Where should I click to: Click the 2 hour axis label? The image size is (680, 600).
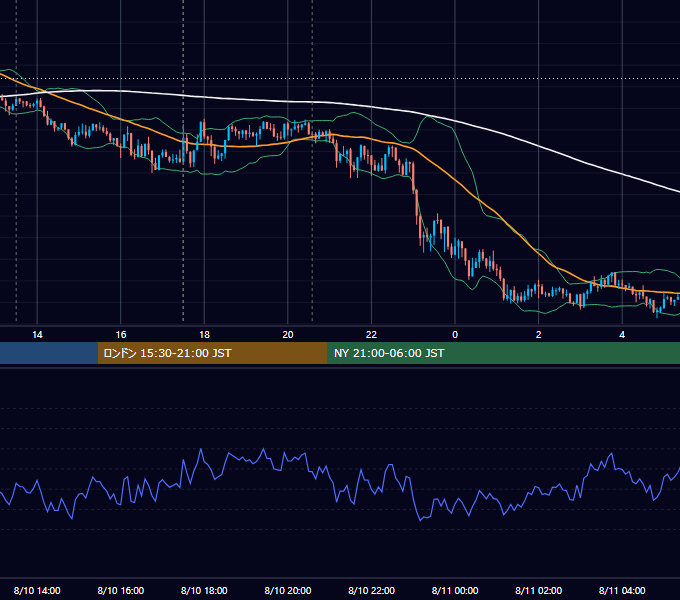point(539,334)
